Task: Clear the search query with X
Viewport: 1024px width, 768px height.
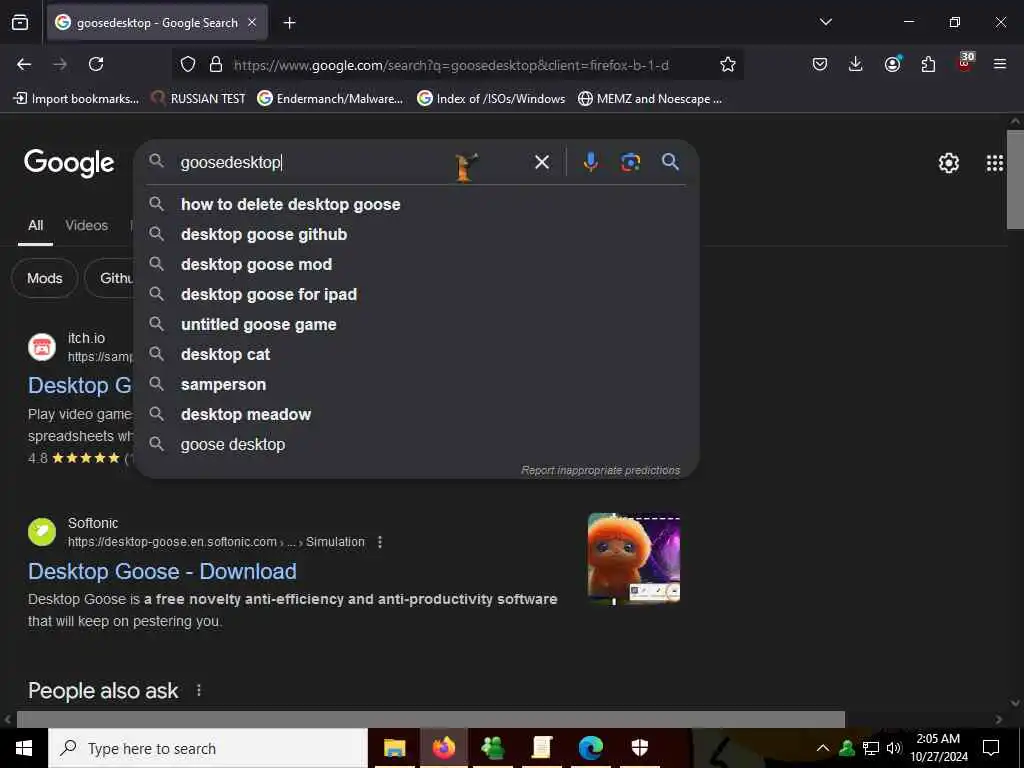Action: (x=541, y=162)
